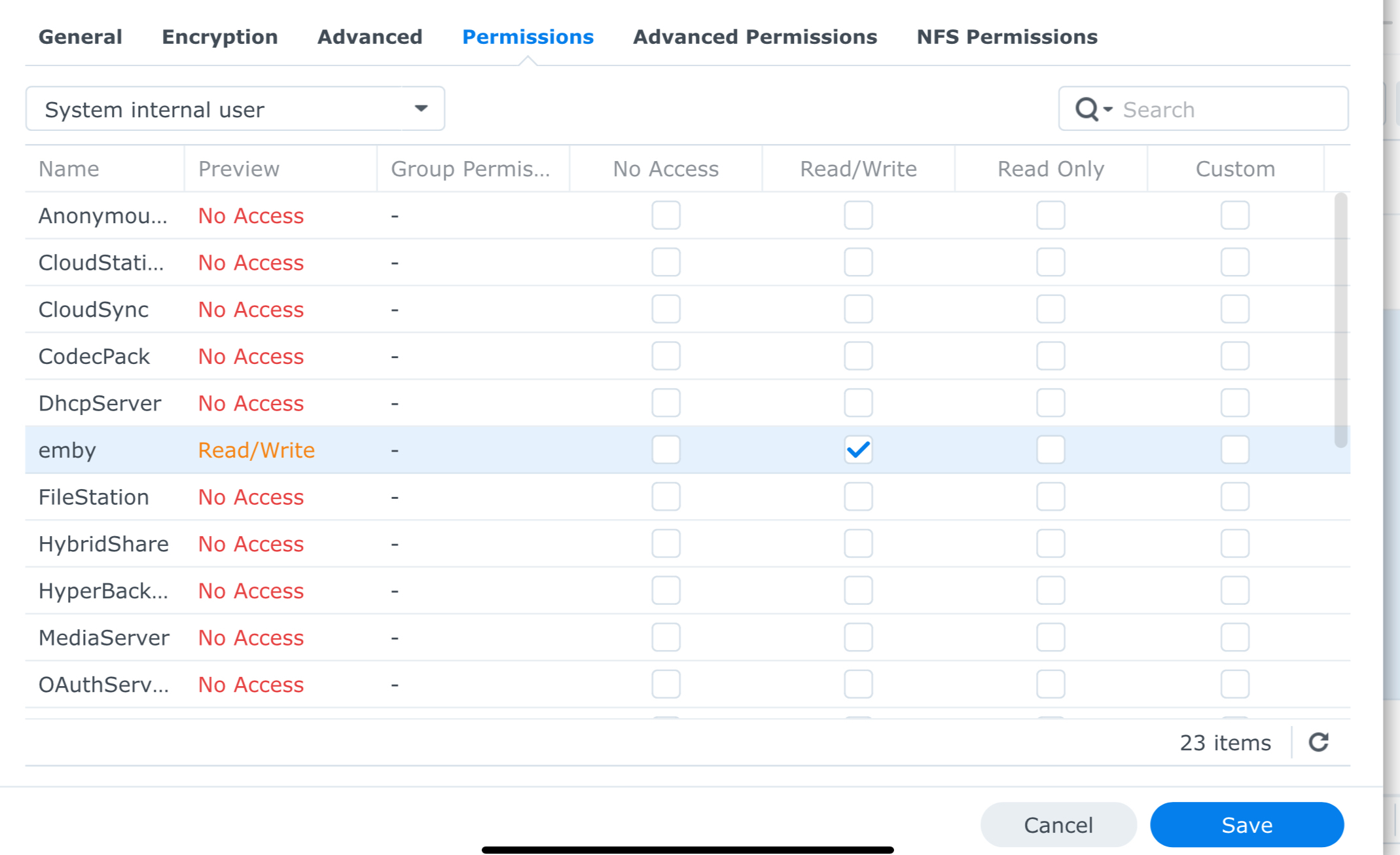The height and width of the screenshot is (855, 1400).
Task: Open the General tab
Action: coord(80,37)
